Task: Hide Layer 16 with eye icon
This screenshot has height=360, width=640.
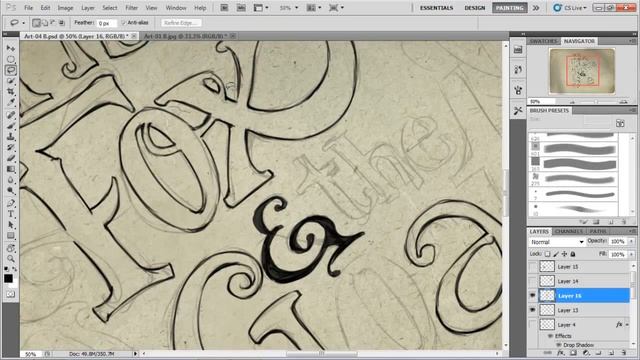Action: [533, 296]
